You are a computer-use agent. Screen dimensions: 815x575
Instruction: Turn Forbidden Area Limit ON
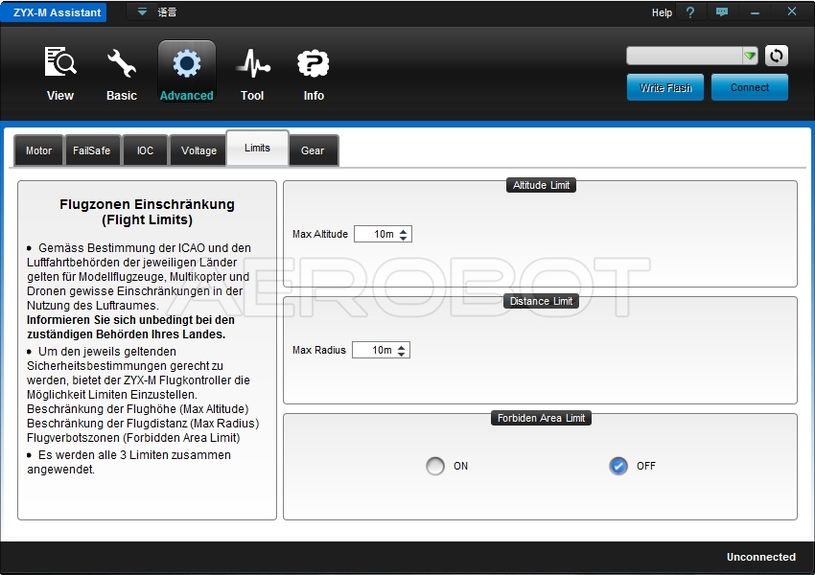pos(435,466)
